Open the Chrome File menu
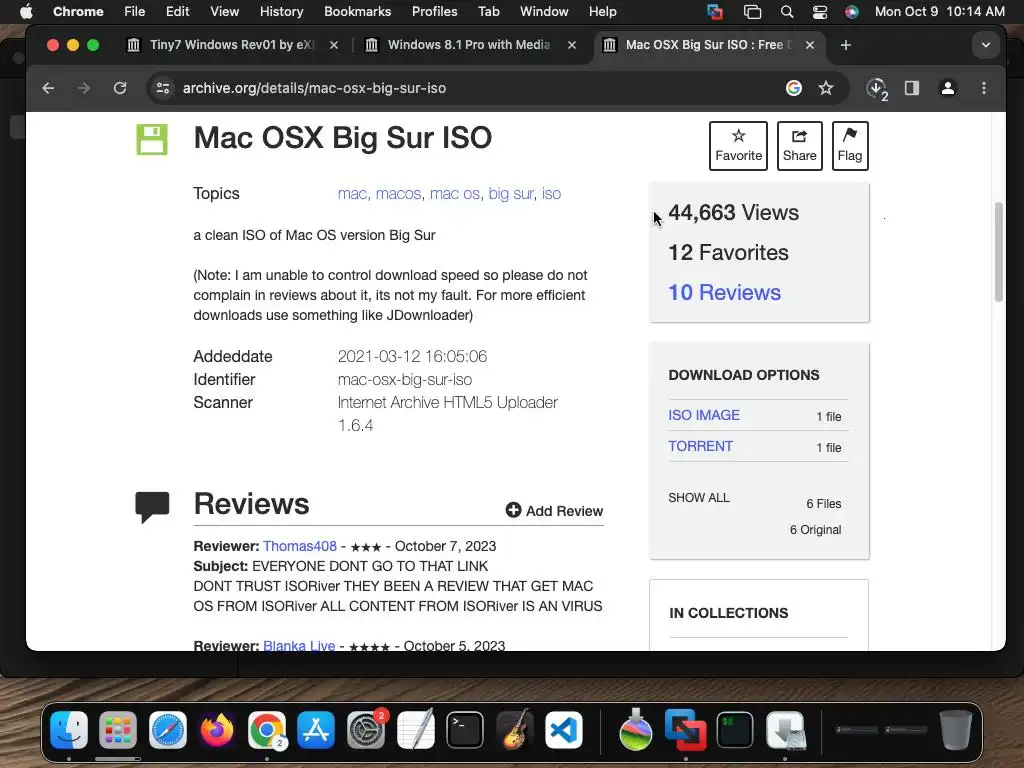 135,11
